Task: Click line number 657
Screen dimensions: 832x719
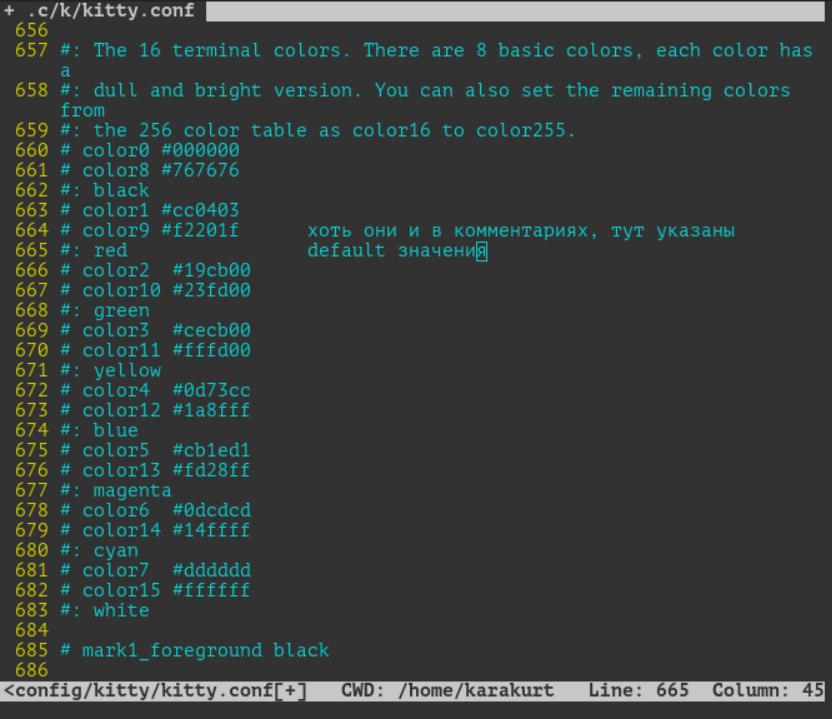Action: click(31, 50)
